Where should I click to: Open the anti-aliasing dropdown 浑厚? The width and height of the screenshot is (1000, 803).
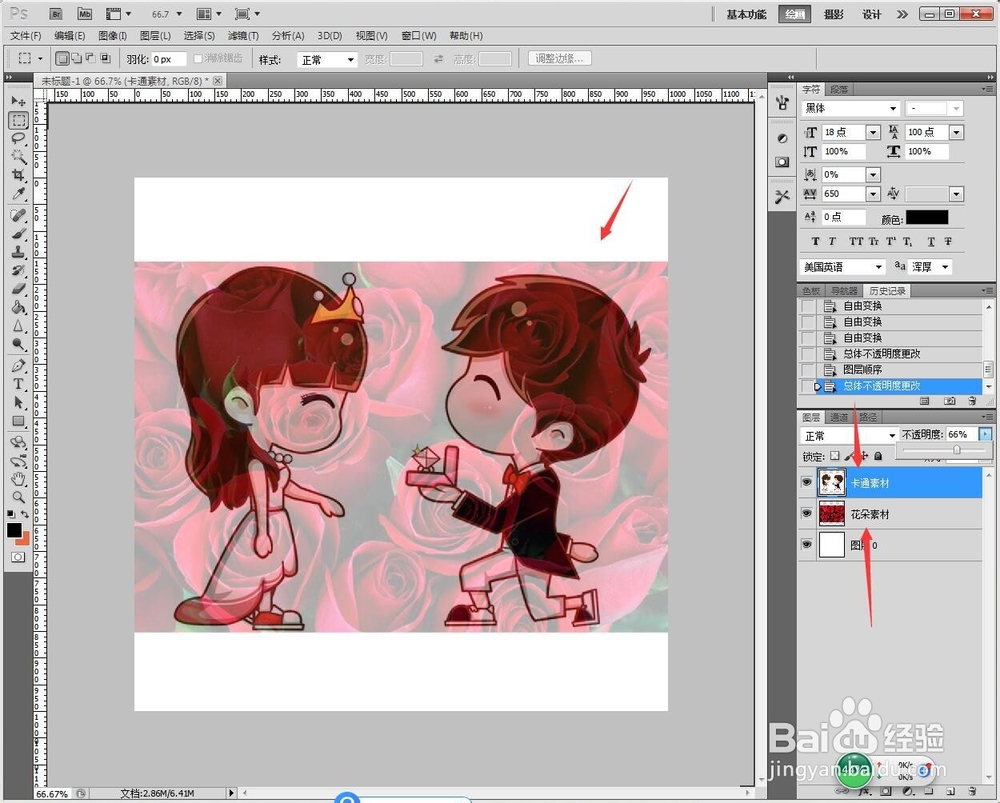pos(930,267)
